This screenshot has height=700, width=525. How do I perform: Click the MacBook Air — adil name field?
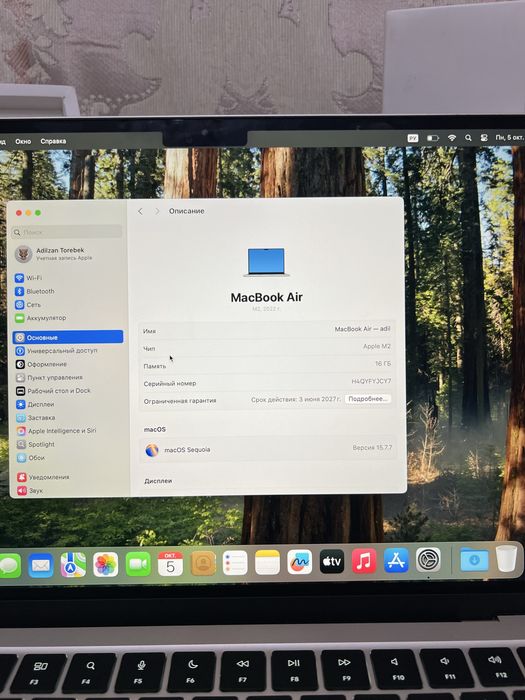tap(362, 329)
